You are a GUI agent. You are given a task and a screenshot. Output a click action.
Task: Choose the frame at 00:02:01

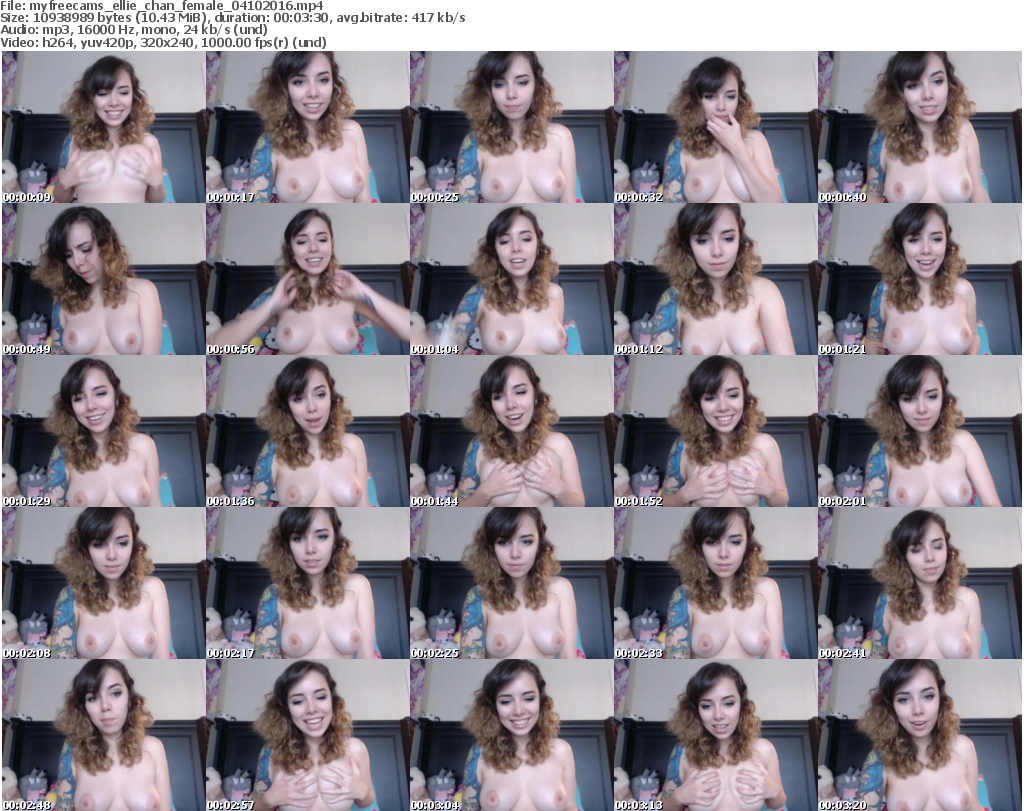tap(920, 432)
